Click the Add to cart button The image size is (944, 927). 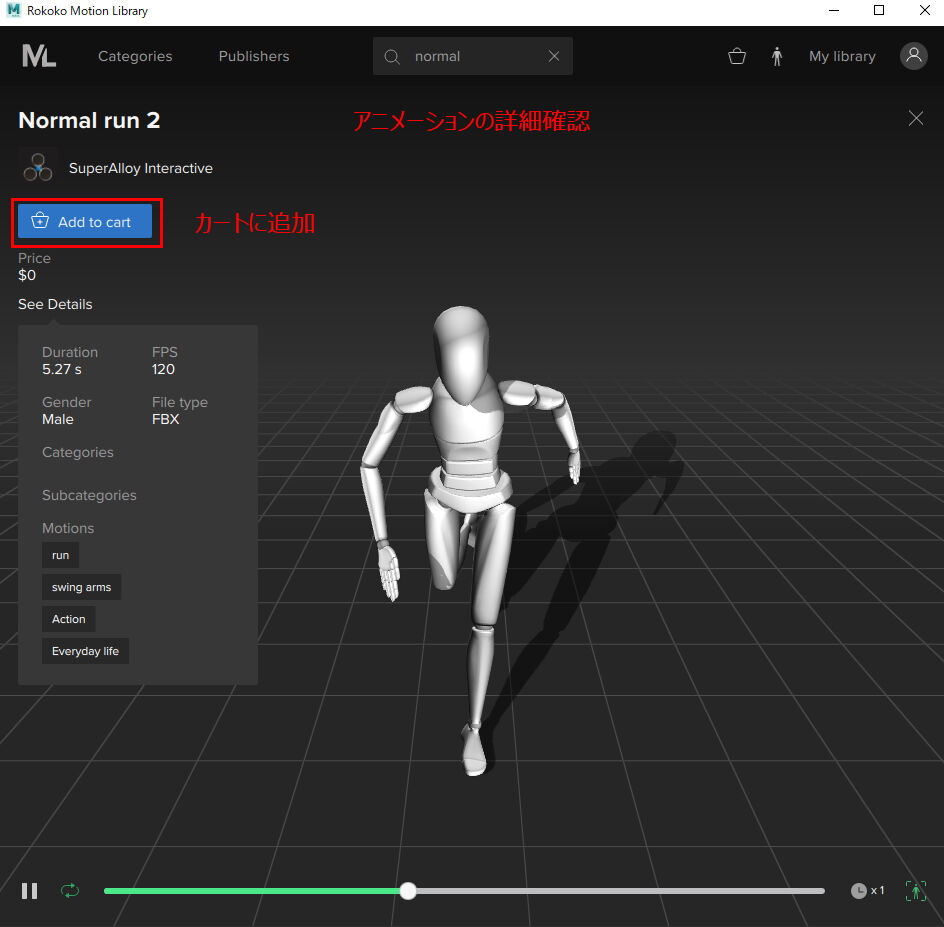85,222
